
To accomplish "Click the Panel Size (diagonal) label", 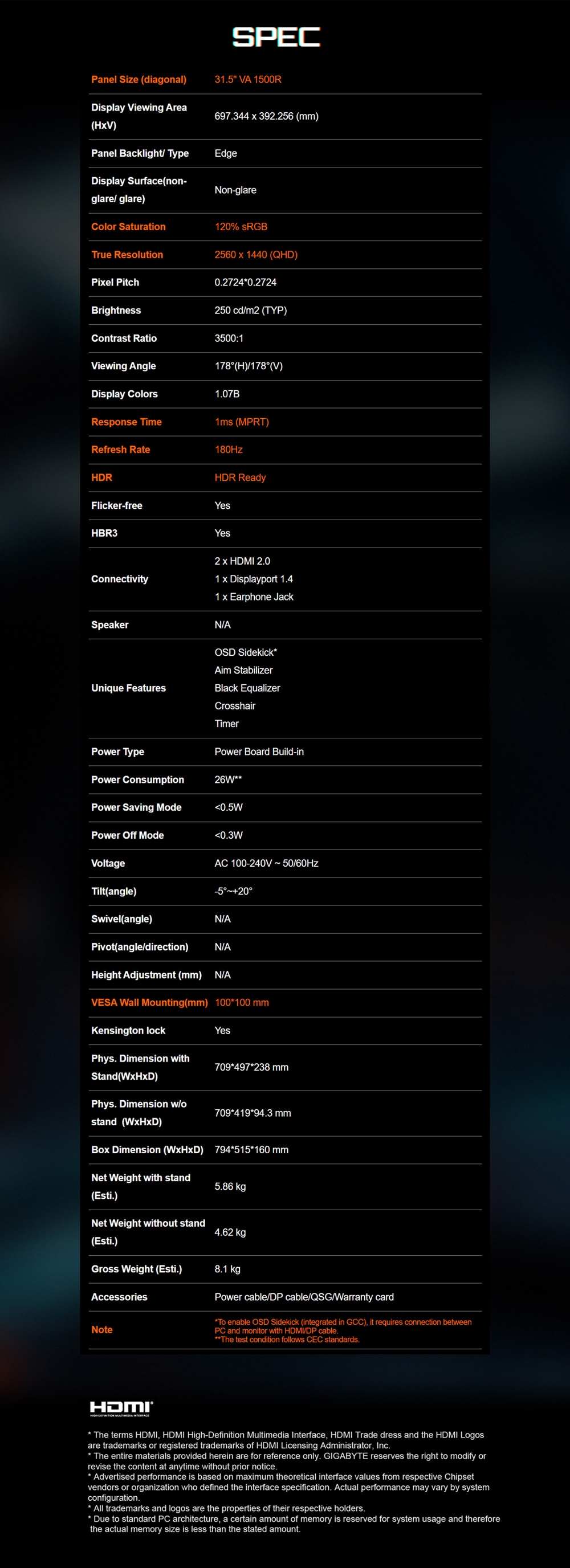I will pos(139,80).
